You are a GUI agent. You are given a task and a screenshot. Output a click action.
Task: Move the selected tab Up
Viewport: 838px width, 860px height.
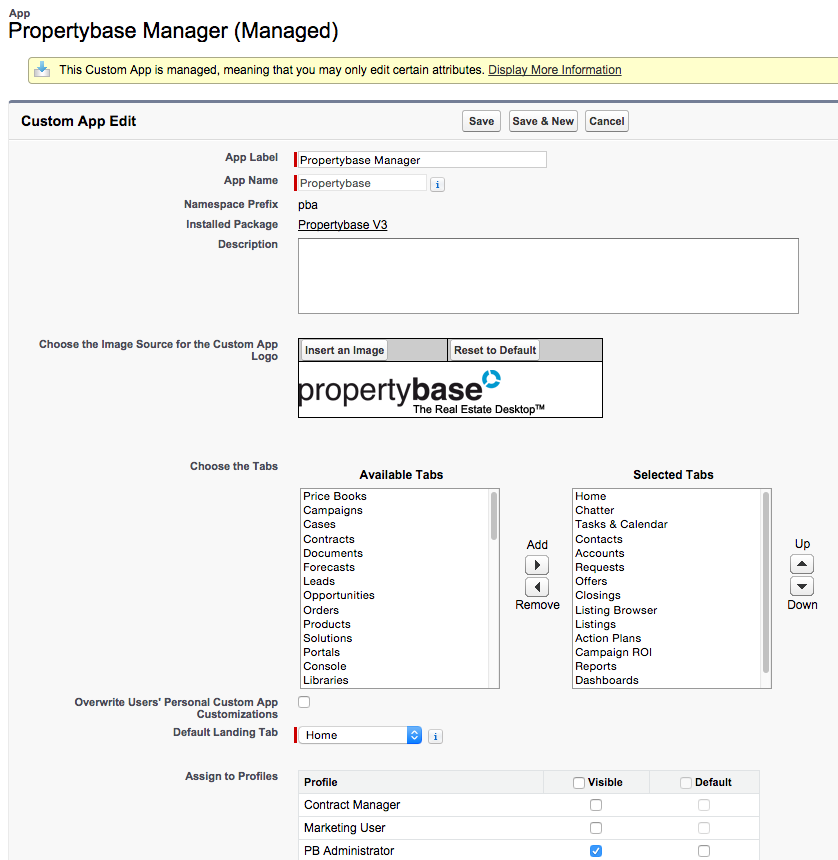tap(802, 564)
